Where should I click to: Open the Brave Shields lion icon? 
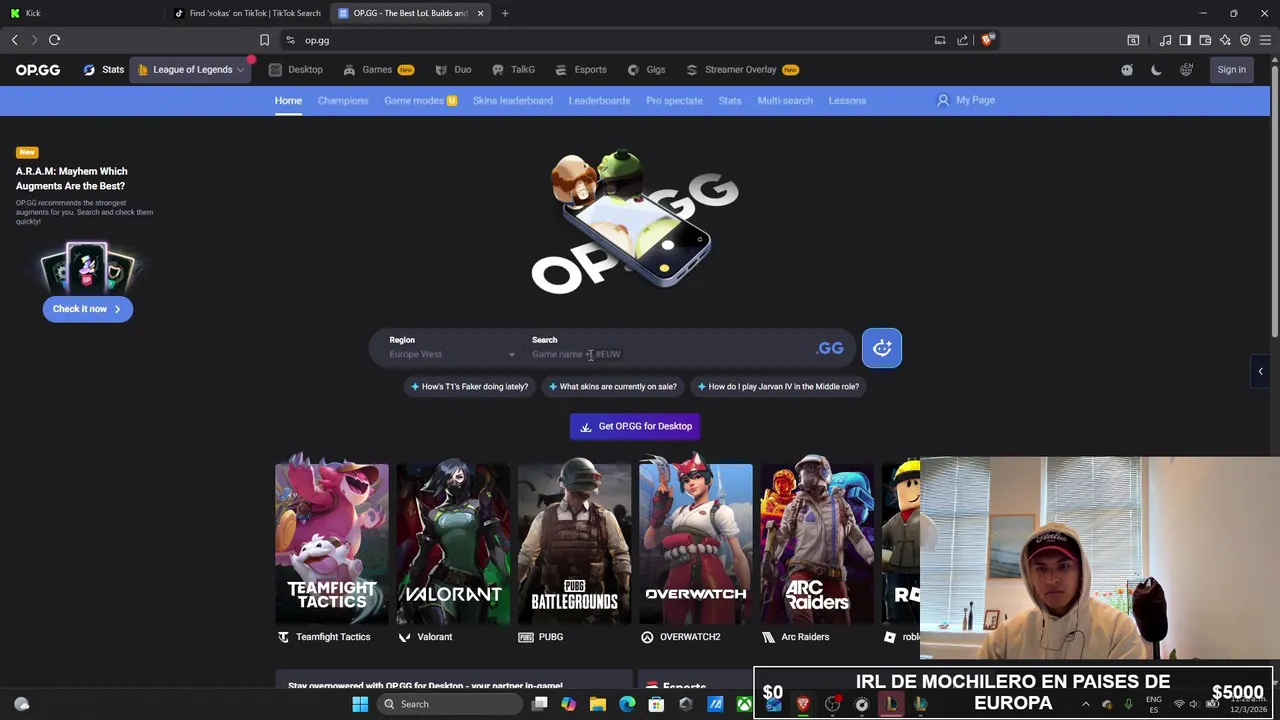pyautogui.click(x=987, y=40)
